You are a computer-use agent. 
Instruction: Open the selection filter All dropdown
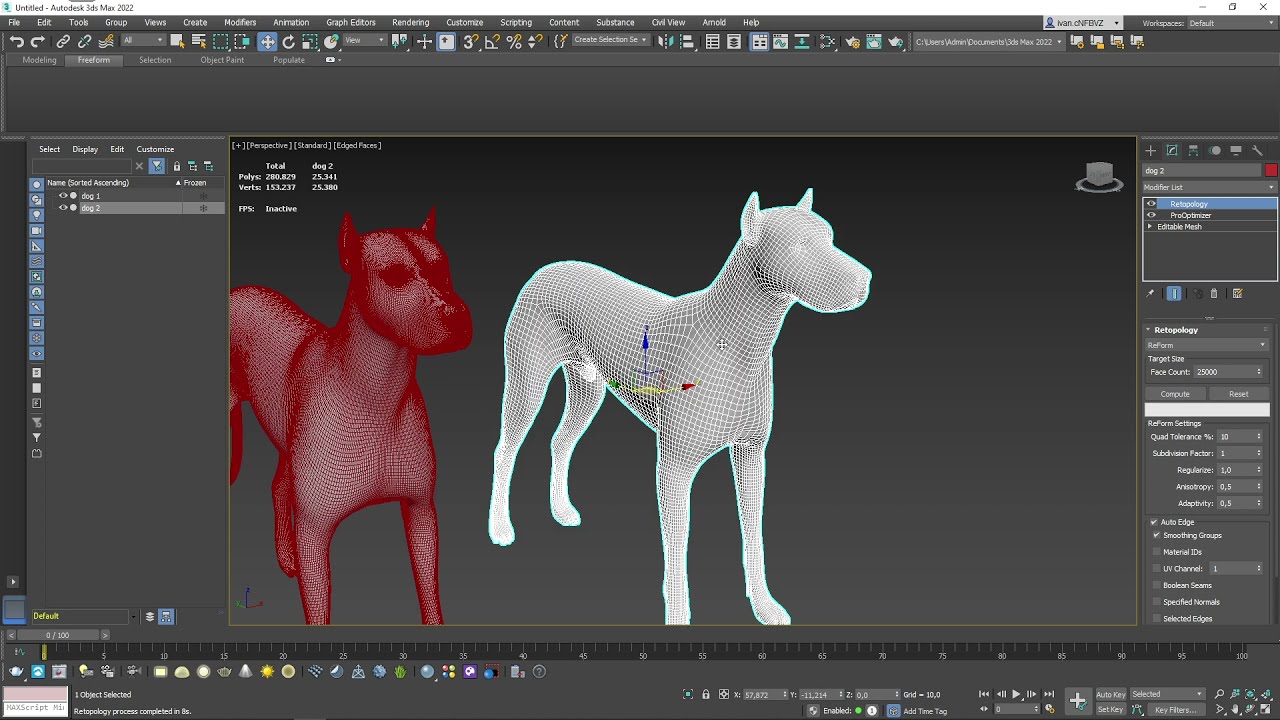(142, 41)
